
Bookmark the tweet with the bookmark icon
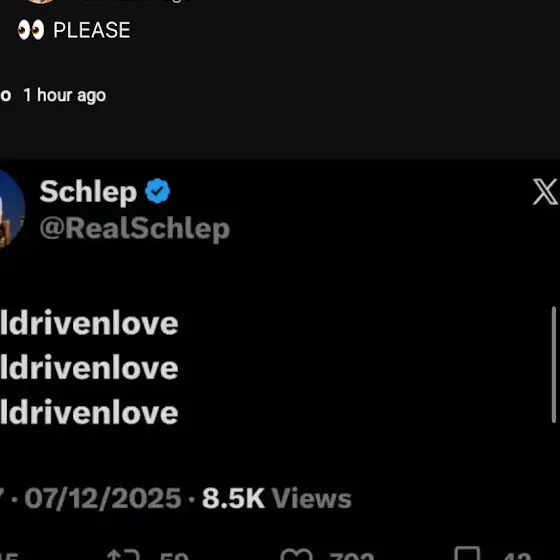[x=467, y=554]
